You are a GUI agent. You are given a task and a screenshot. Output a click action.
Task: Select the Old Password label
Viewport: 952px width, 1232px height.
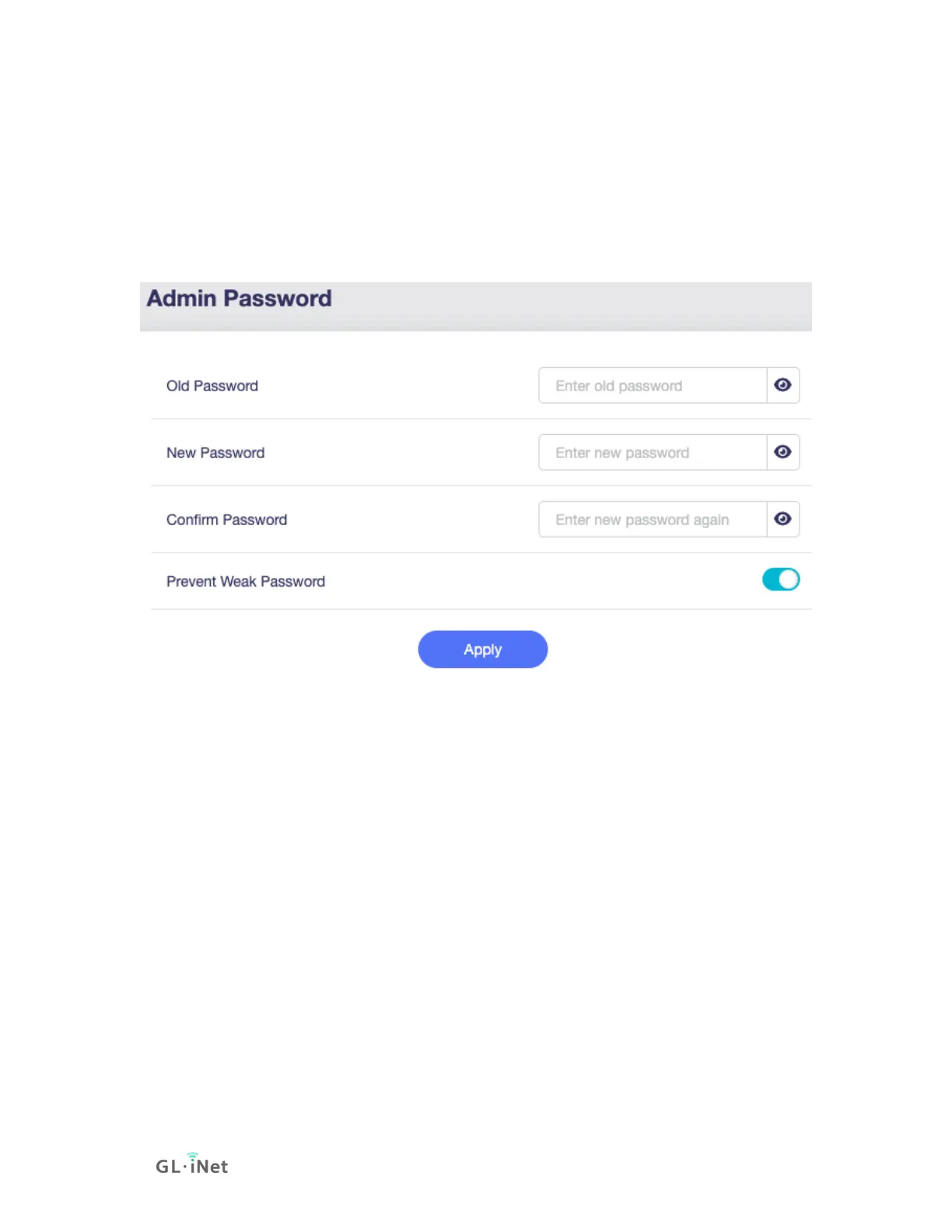point(212,386)
